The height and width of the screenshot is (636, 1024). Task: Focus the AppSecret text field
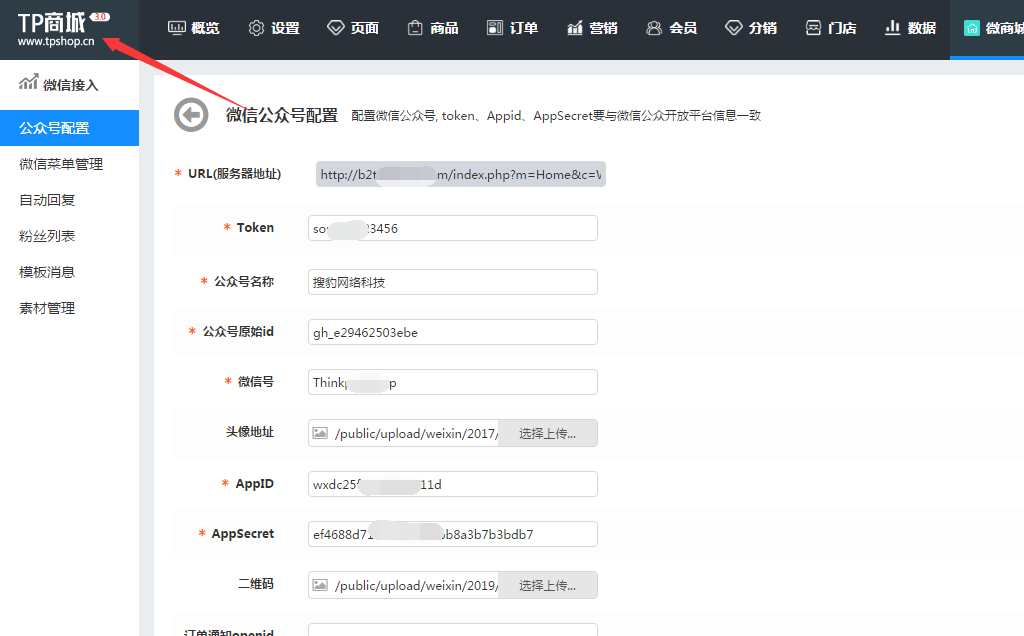pyautogui.click(x=452, y=534)
